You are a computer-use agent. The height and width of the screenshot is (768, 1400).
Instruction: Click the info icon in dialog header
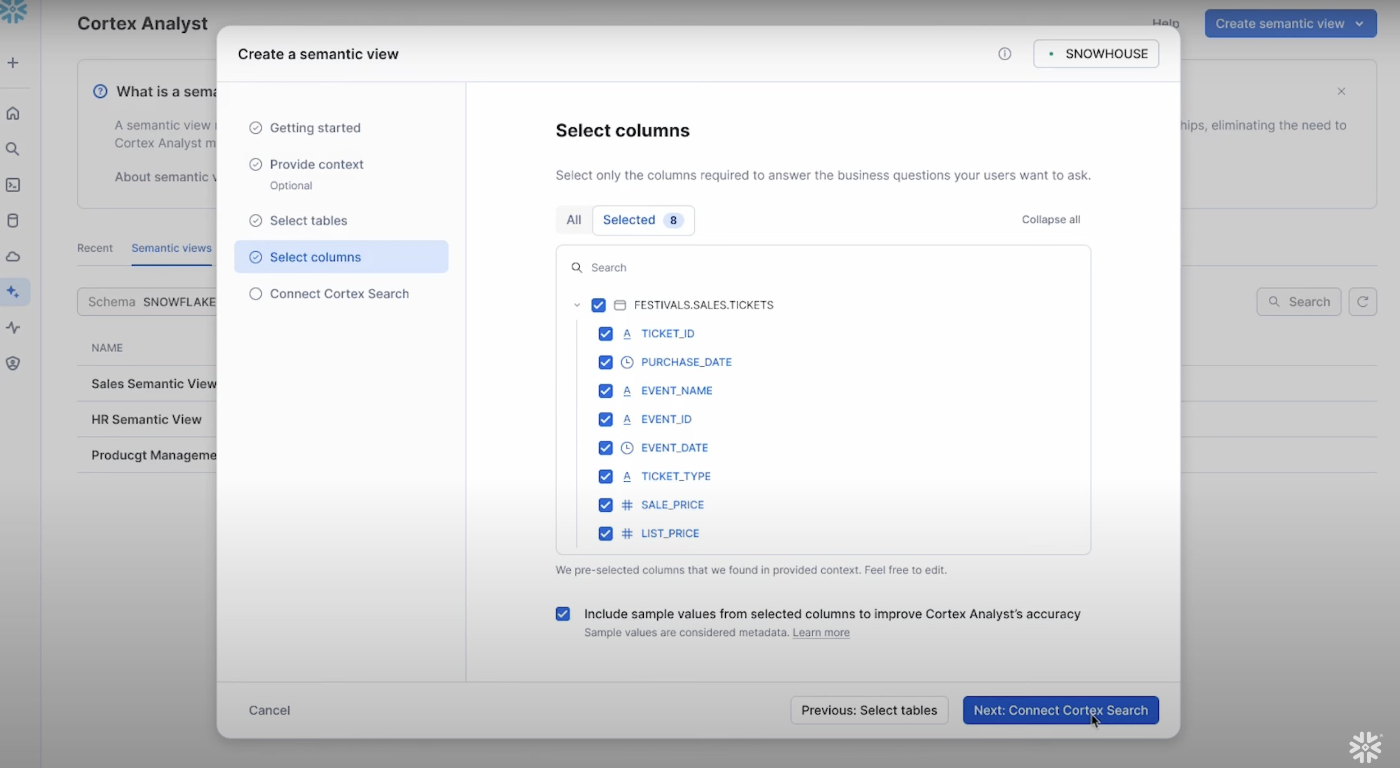tap(1005, 54)
